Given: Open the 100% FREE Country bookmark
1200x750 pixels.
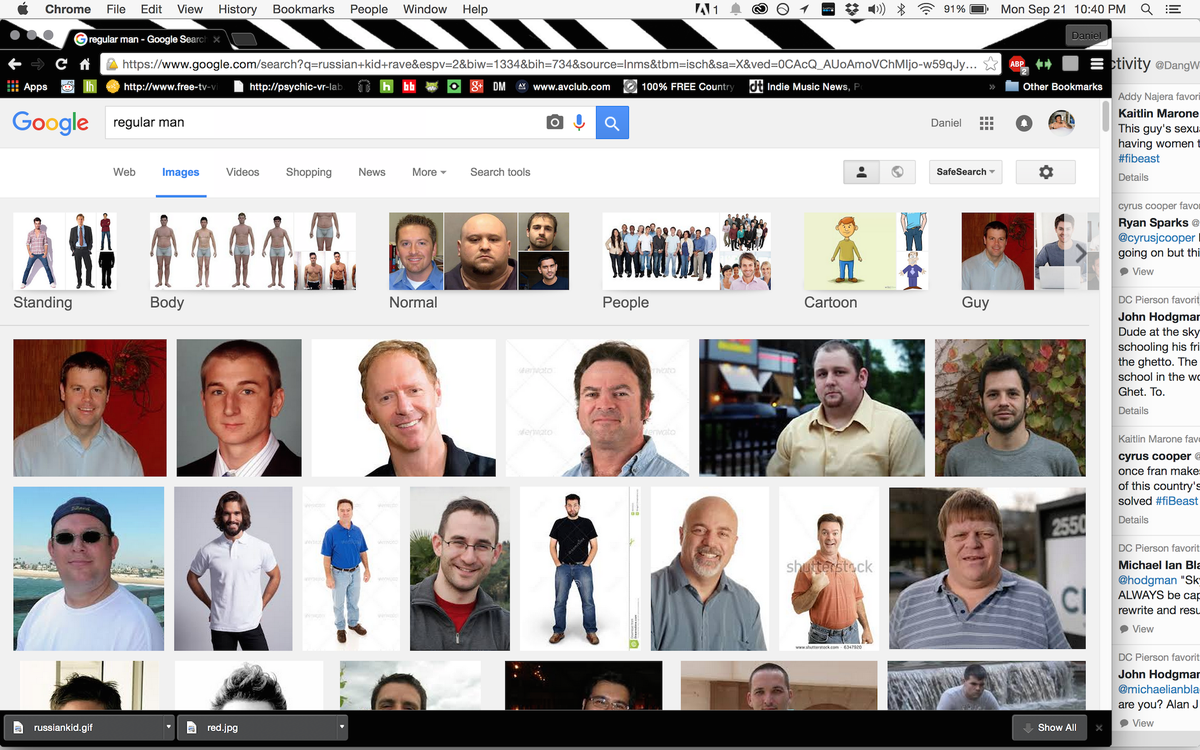Looking at the screenshot, I should (x=679, y=87).
